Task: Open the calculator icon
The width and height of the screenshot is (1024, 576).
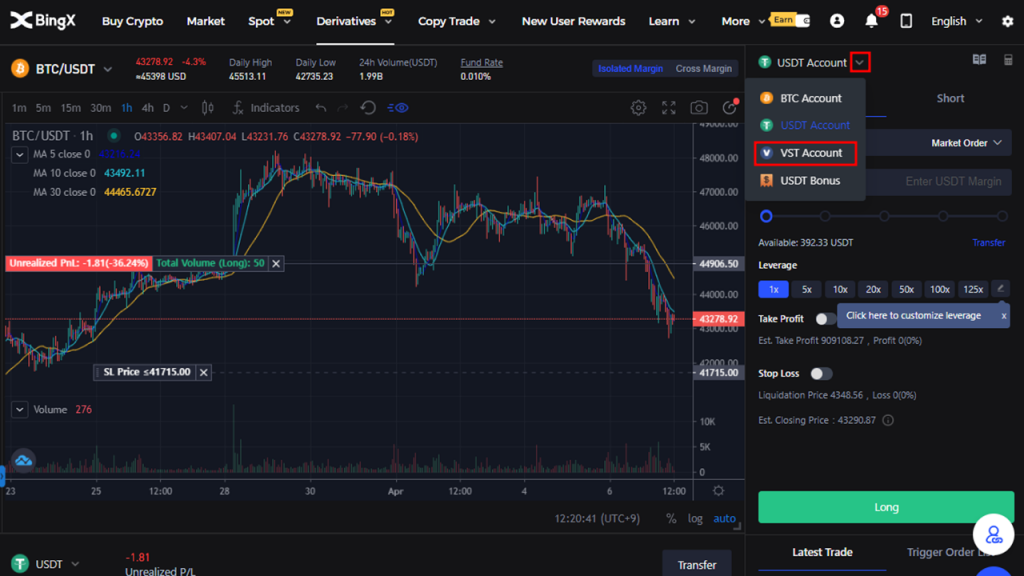Action: coord(1008,60)
